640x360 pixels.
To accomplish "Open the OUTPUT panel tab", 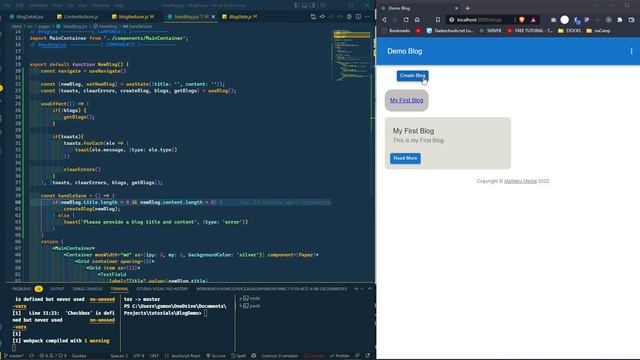I will click(x=57, y=289).
